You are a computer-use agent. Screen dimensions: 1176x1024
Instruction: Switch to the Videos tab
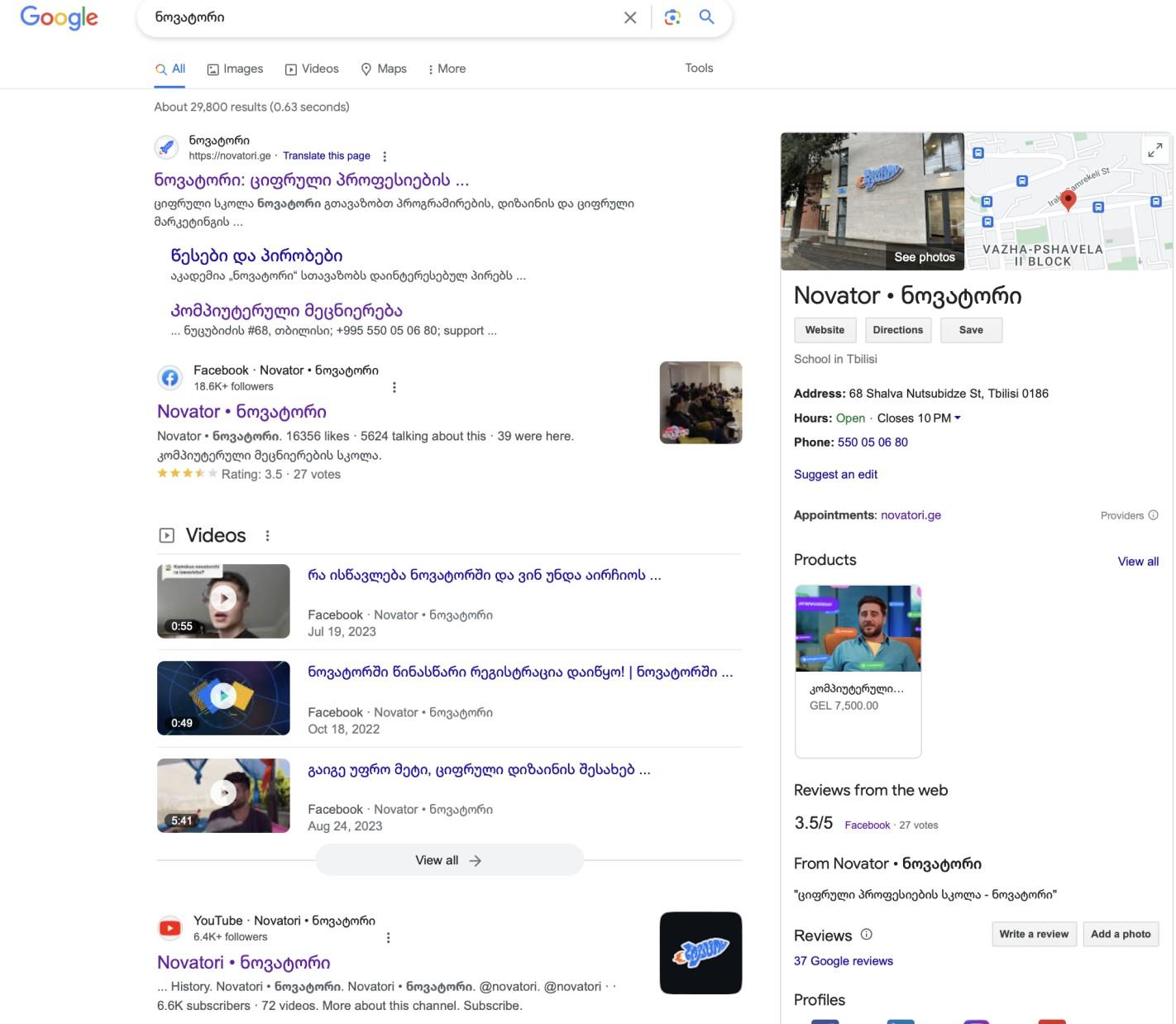312,69
